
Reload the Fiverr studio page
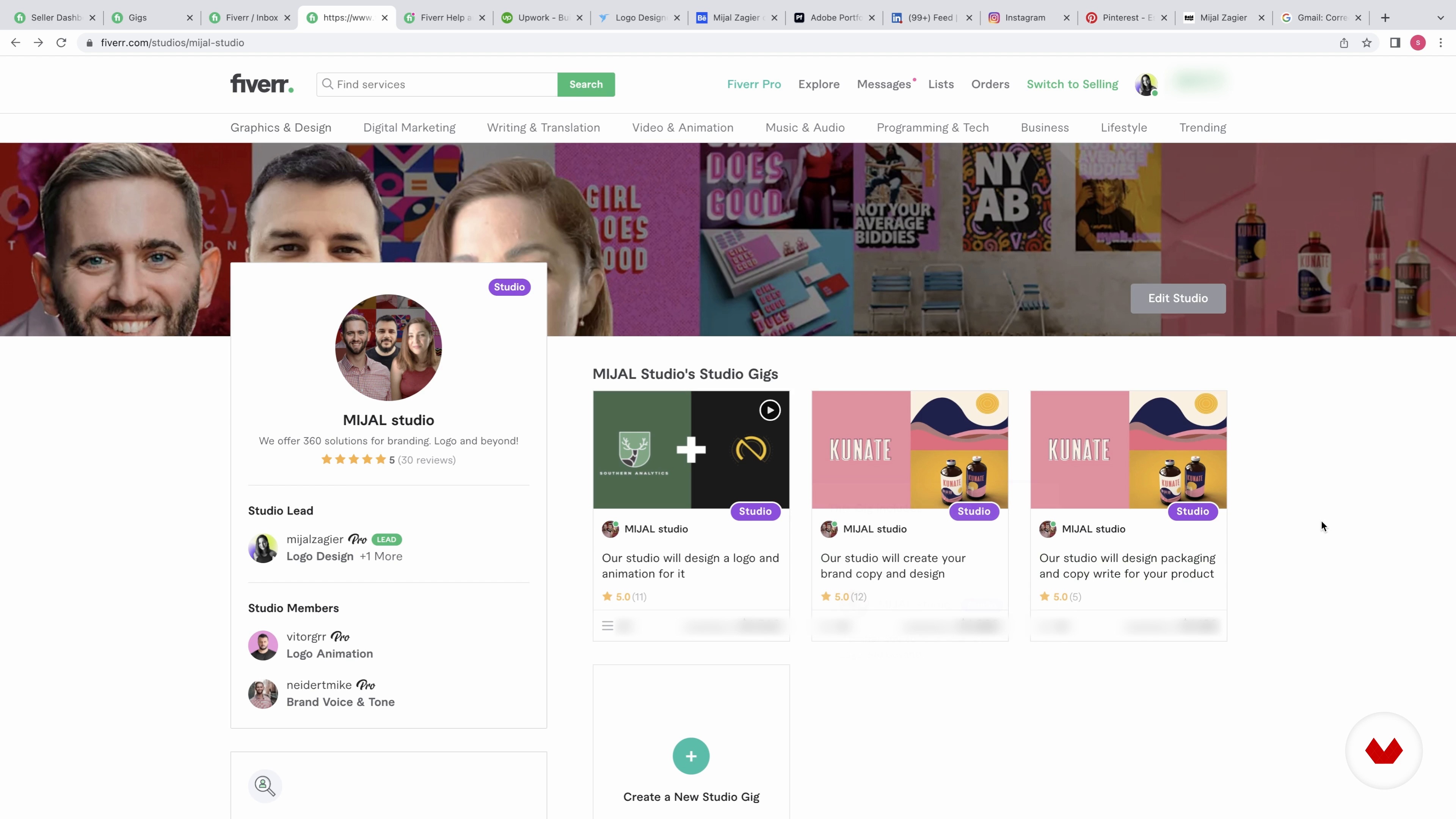[x=61, y=42]
